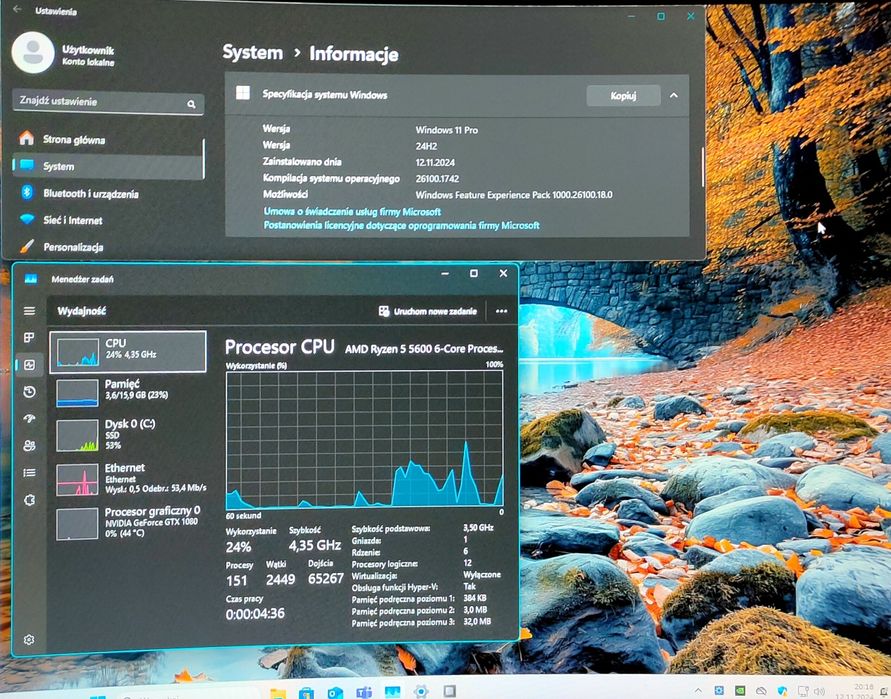Select CPU in the performance list

128,352
